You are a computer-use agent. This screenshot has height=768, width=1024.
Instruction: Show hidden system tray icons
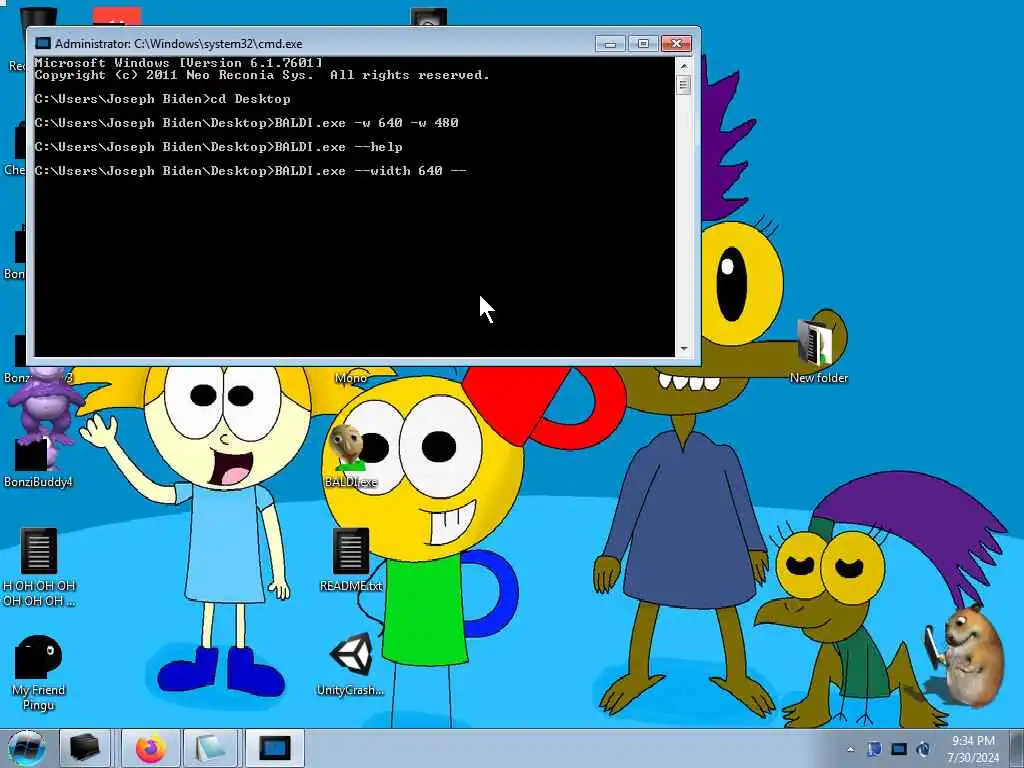(850, 749)
